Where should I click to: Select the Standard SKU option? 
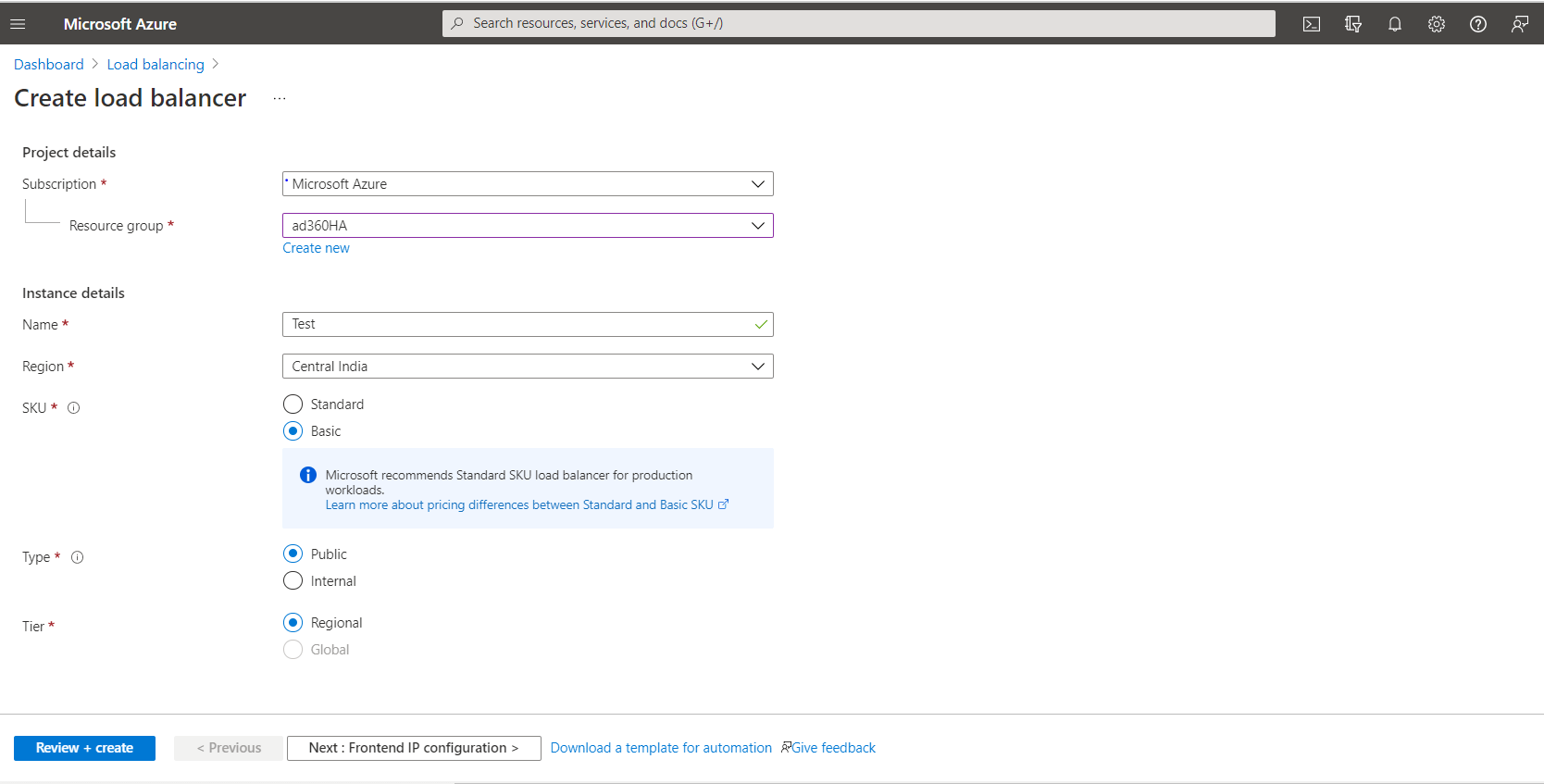[293, 404]
